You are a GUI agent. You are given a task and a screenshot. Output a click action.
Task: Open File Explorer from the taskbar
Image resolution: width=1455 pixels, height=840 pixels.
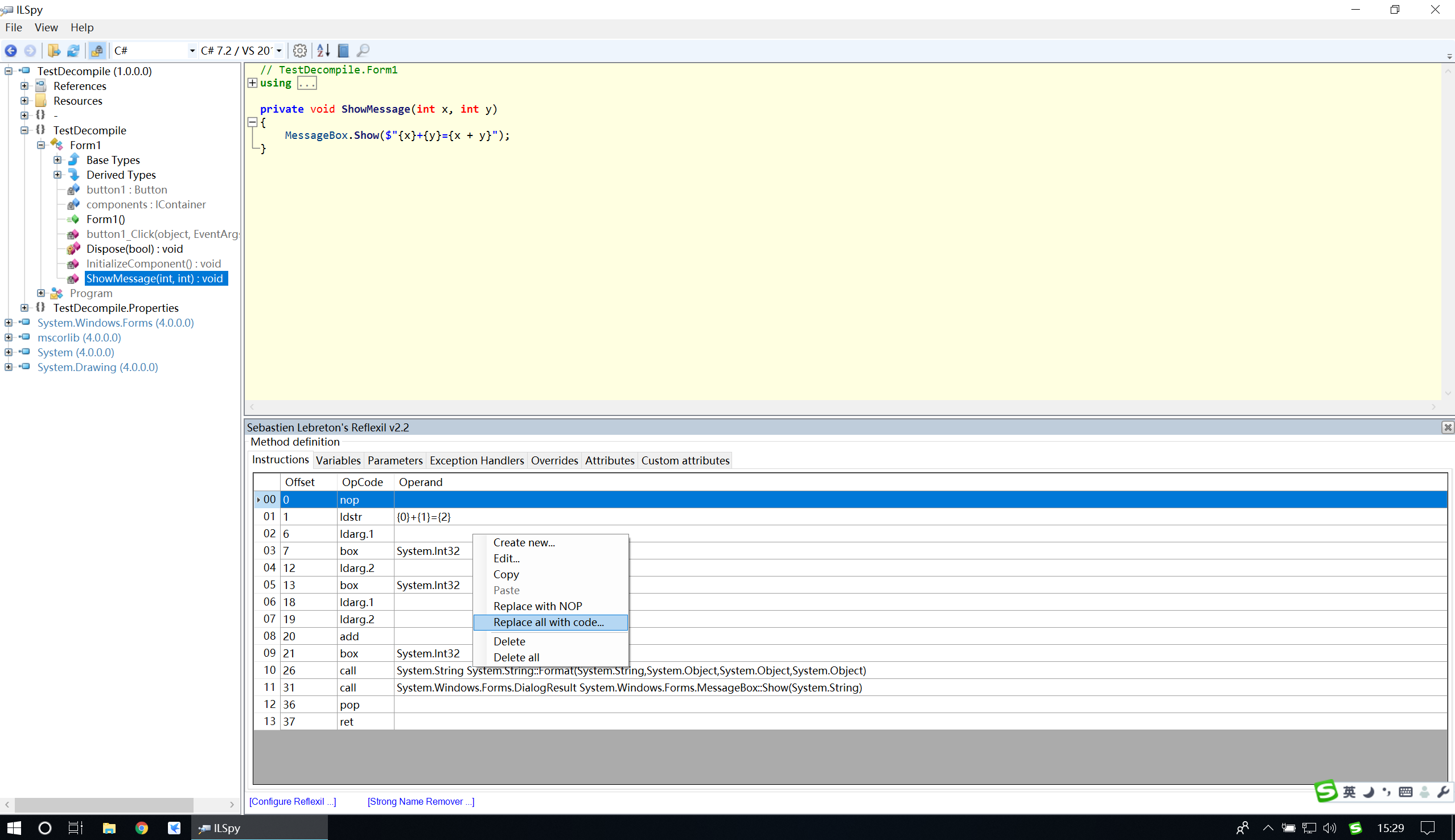(x=109, y=828)
